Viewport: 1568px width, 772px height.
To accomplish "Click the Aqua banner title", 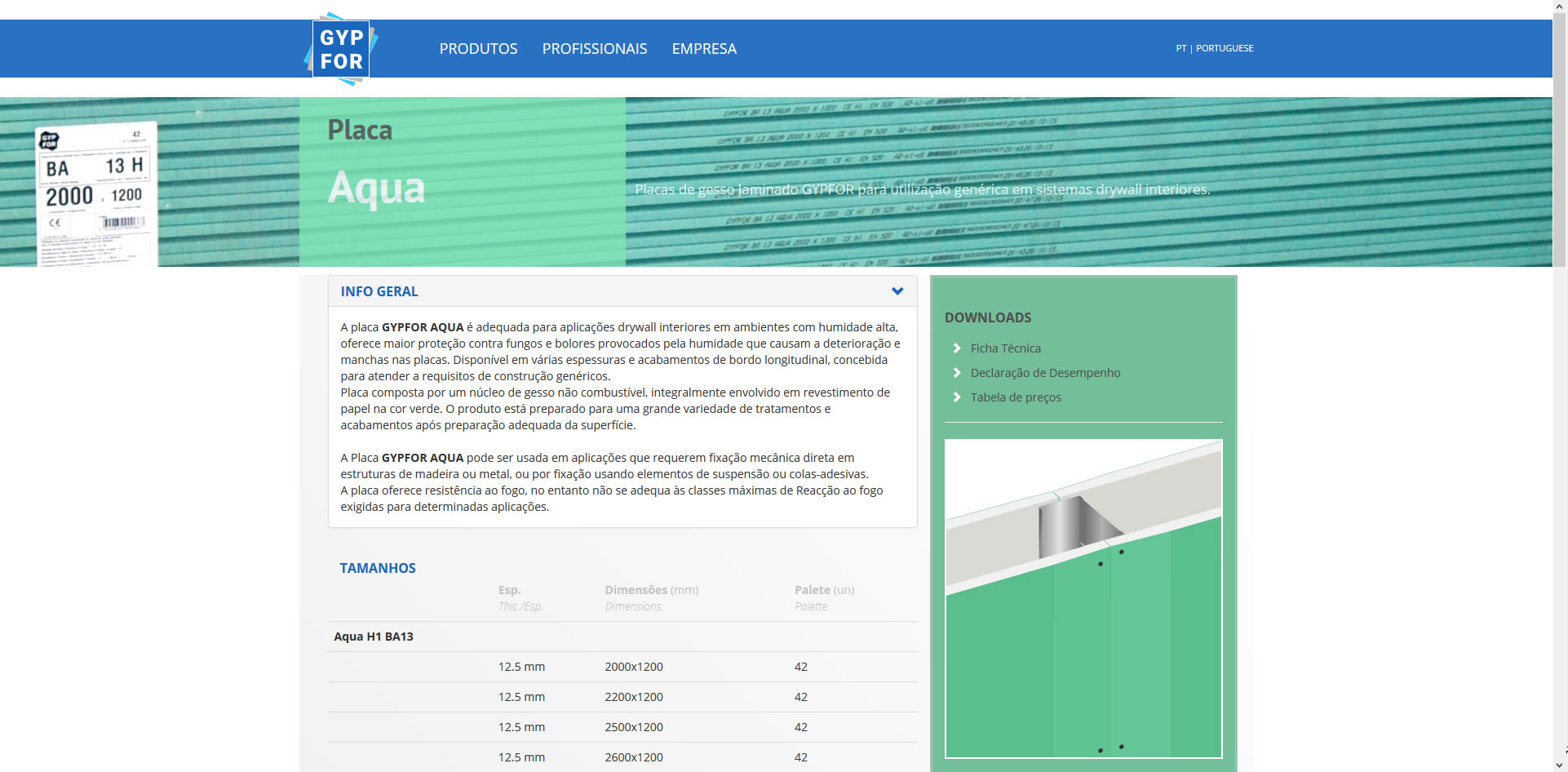I will pyautogui.click(x=376, y=188).
